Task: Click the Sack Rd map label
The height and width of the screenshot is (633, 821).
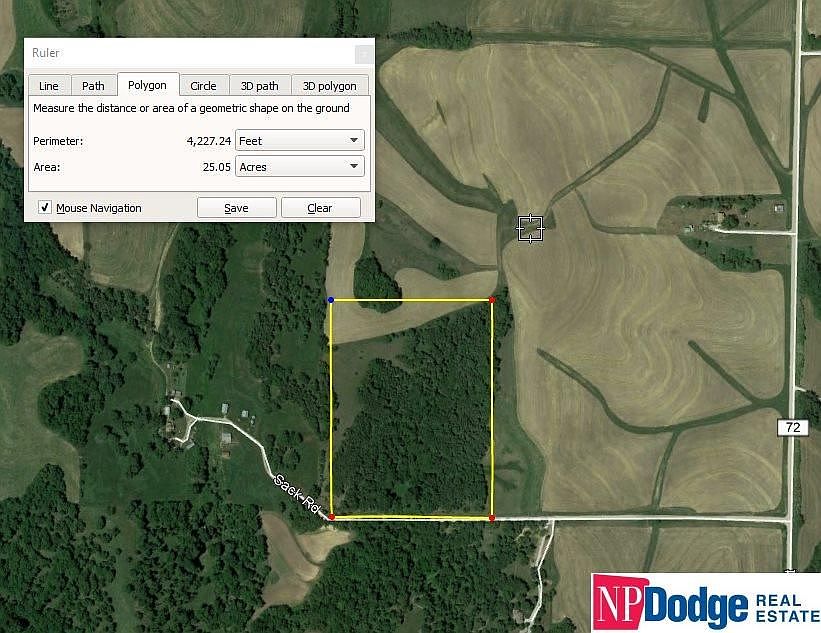Action: coord(297,493)
